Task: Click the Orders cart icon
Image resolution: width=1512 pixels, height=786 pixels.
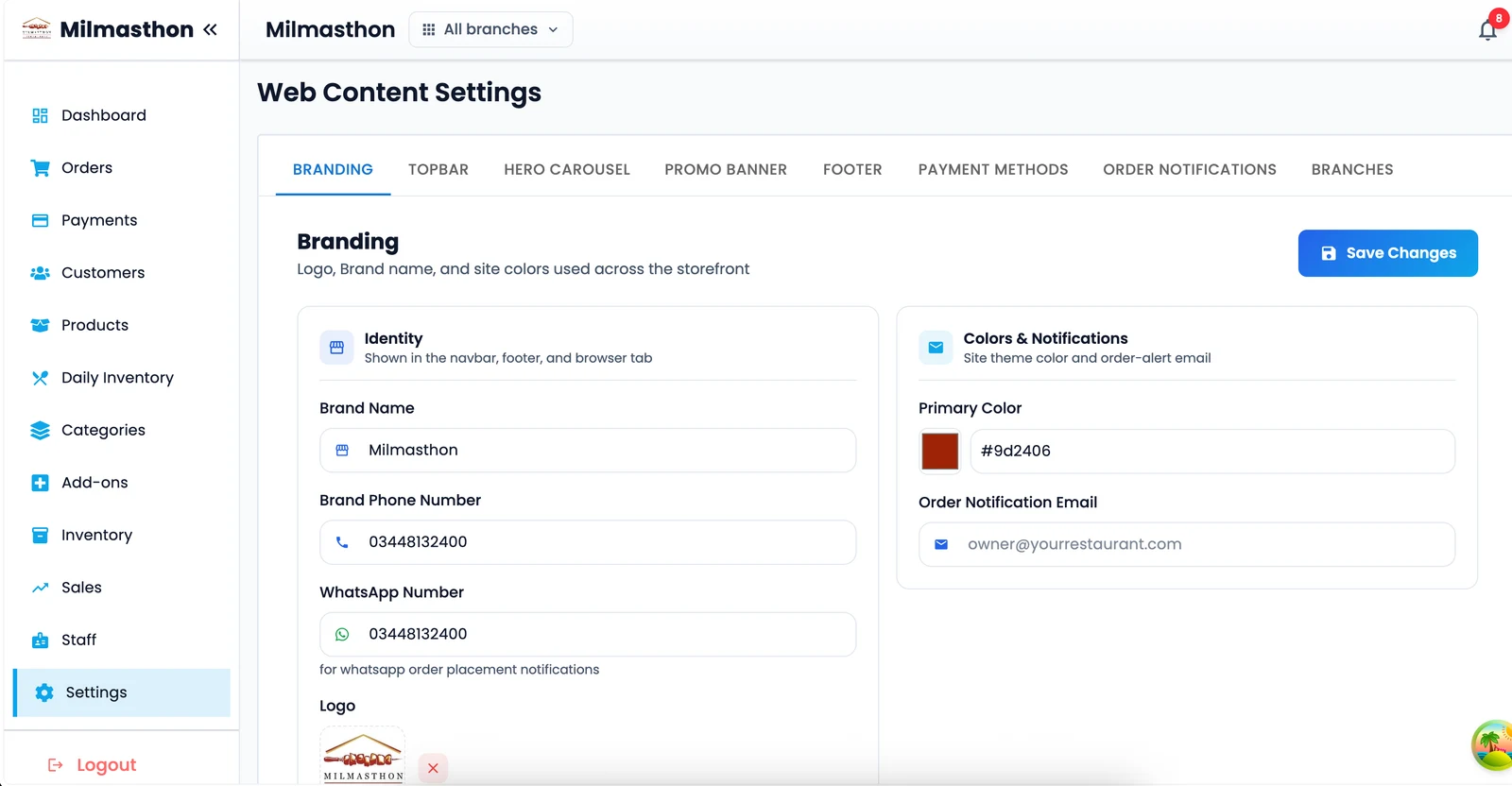Action: tap(40, 168)
